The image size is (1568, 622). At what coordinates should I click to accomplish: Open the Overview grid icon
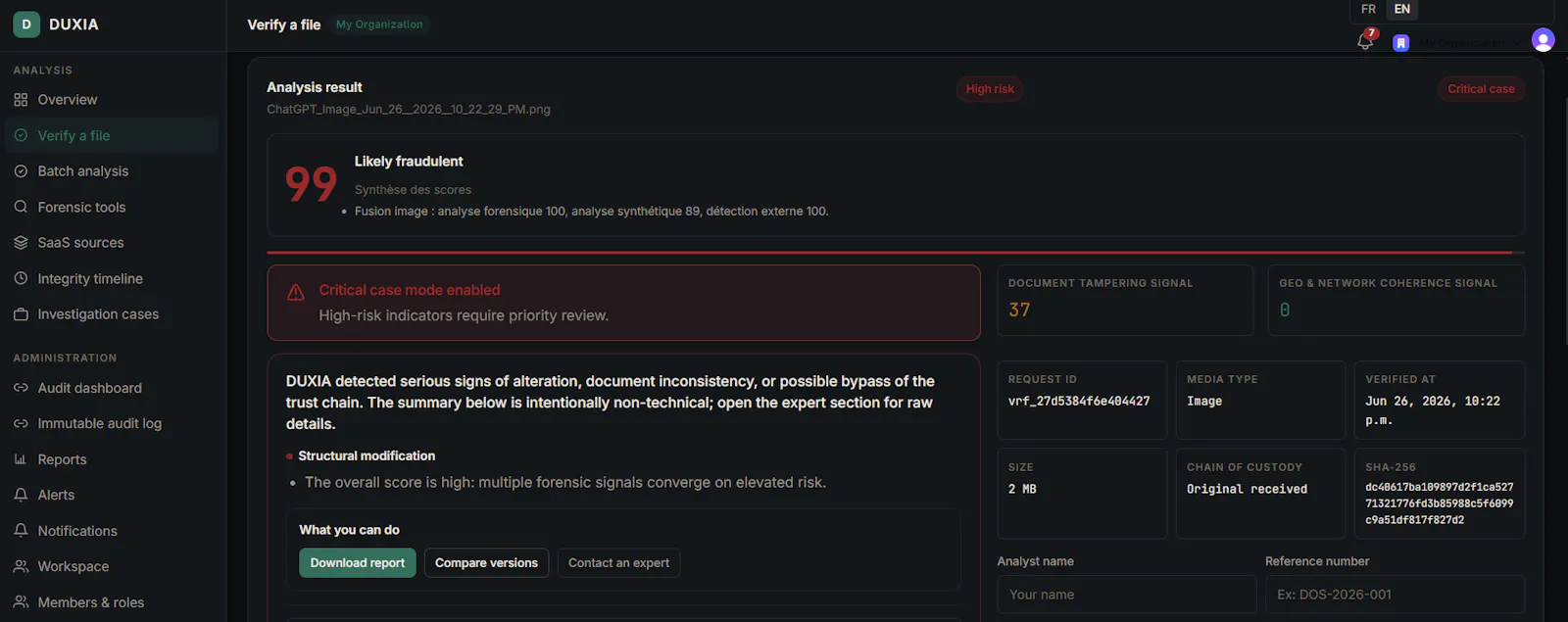point(21,100)
